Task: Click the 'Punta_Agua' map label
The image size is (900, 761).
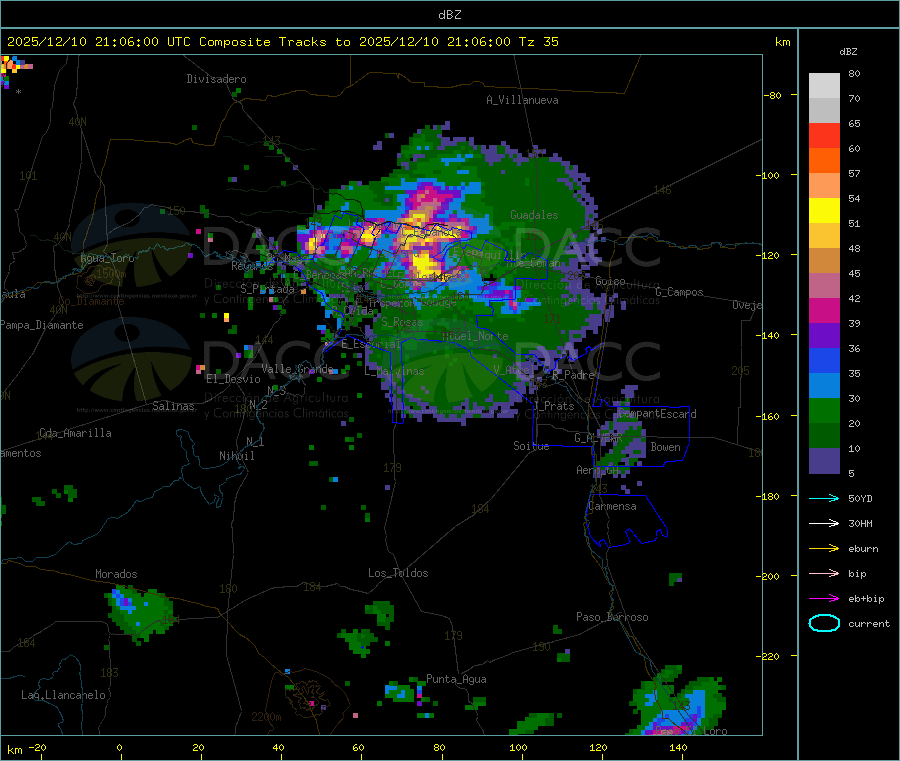Action: [456, 679]
